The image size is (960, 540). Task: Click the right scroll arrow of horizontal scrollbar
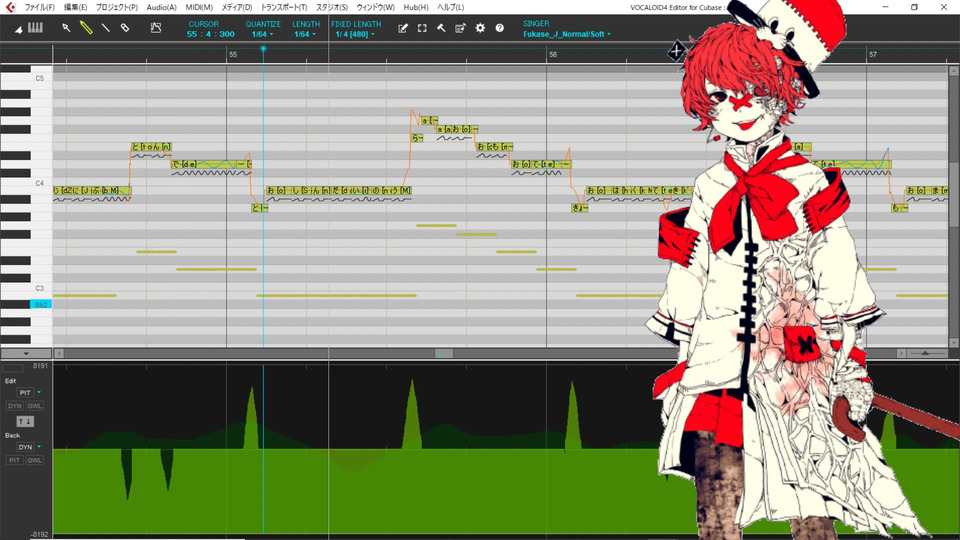(x=901, y=353)
